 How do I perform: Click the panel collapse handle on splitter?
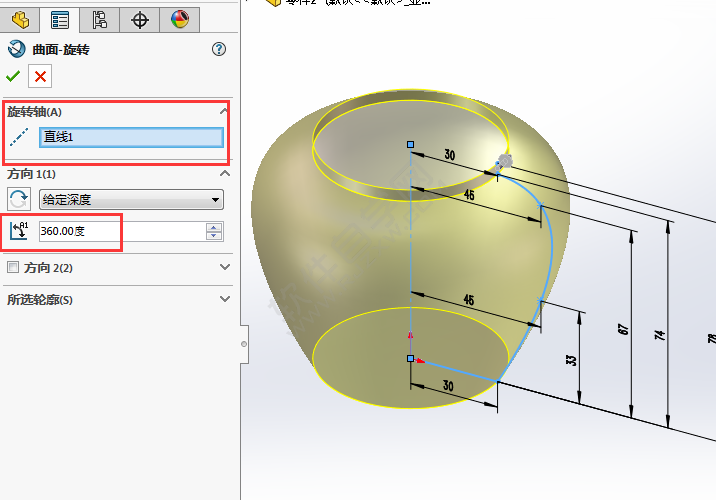point(244,344)
